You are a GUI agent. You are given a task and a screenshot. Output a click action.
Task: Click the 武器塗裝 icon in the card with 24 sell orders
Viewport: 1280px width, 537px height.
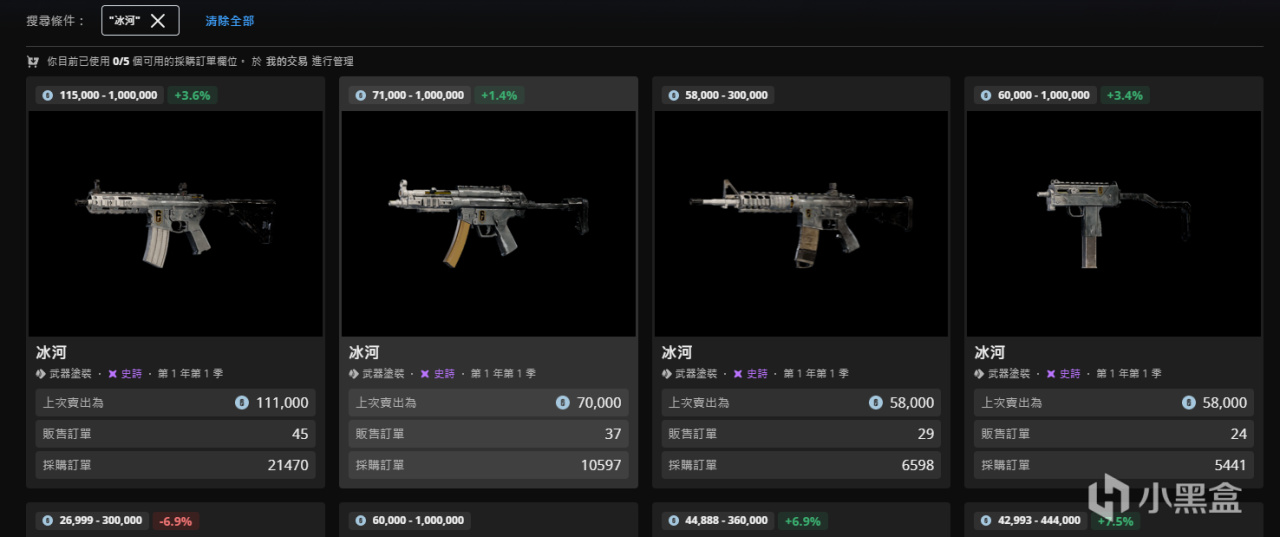tap(980, 374)
